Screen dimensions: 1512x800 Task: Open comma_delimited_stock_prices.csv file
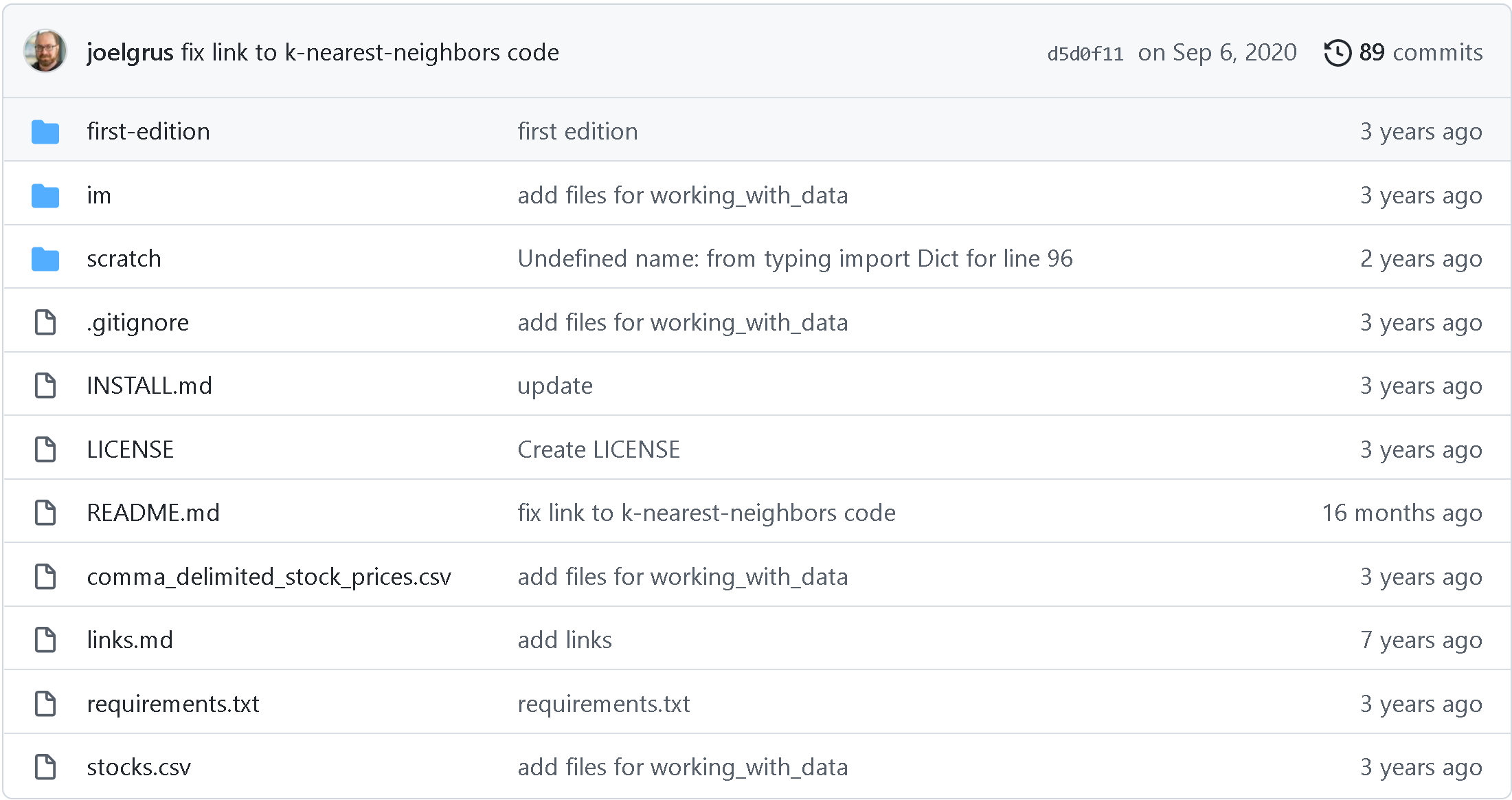269,577
